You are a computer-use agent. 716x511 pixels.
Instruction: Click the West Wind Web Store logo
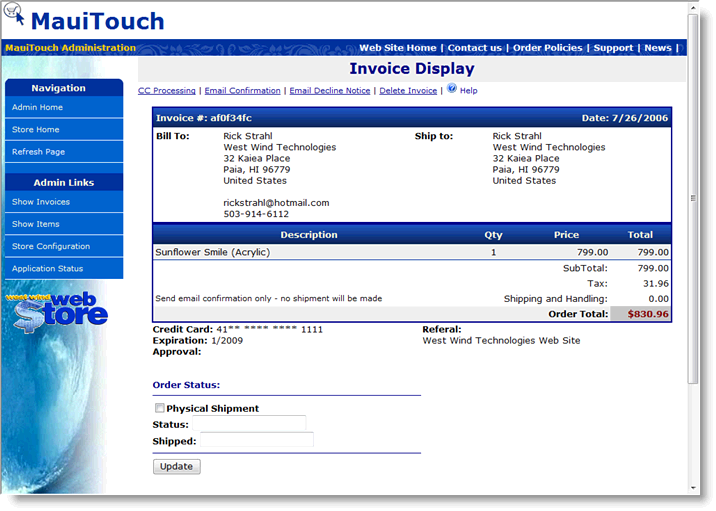coord(58,310)
